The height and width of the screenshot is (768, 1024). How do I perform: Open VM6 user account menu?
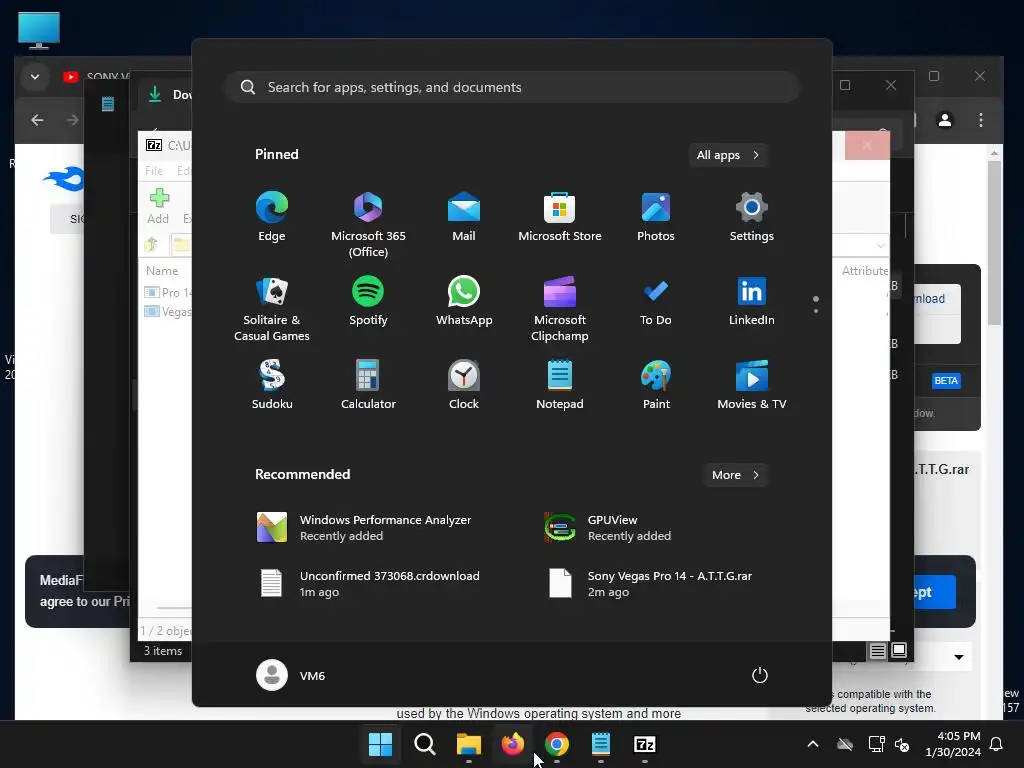click(x=291, y=675)
